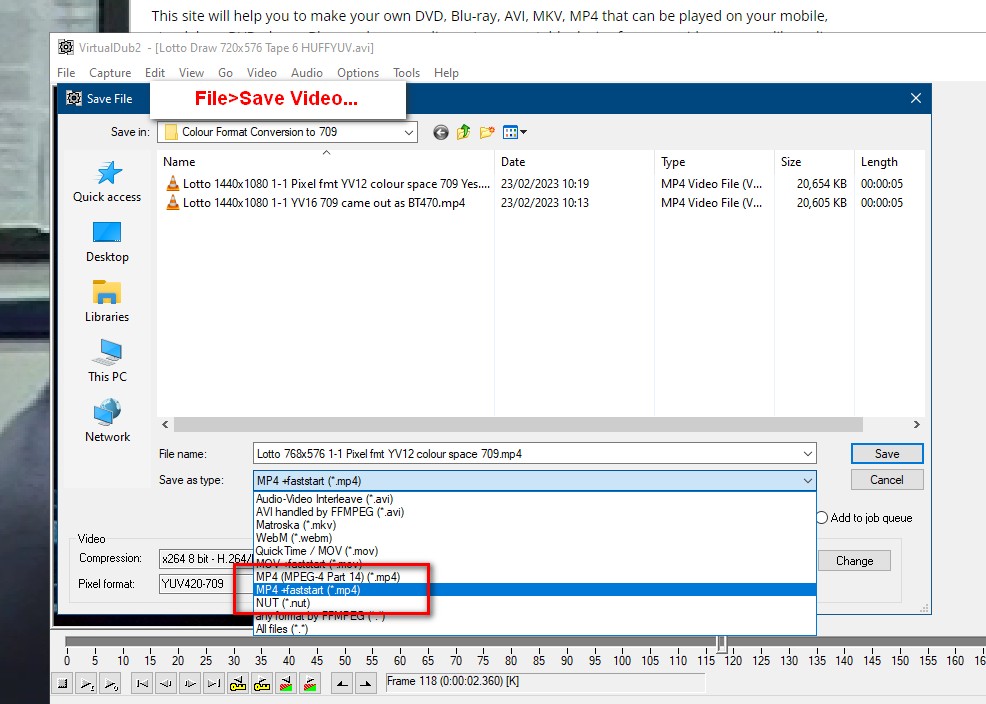Screen dimensions: 986x704
Task: Open the Go menu
Action: (225, 73)
